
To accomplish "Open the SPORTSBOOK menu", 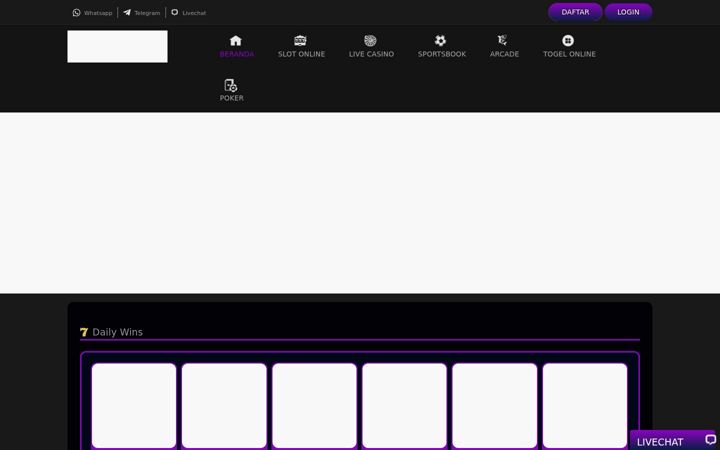I will [442, 47].
